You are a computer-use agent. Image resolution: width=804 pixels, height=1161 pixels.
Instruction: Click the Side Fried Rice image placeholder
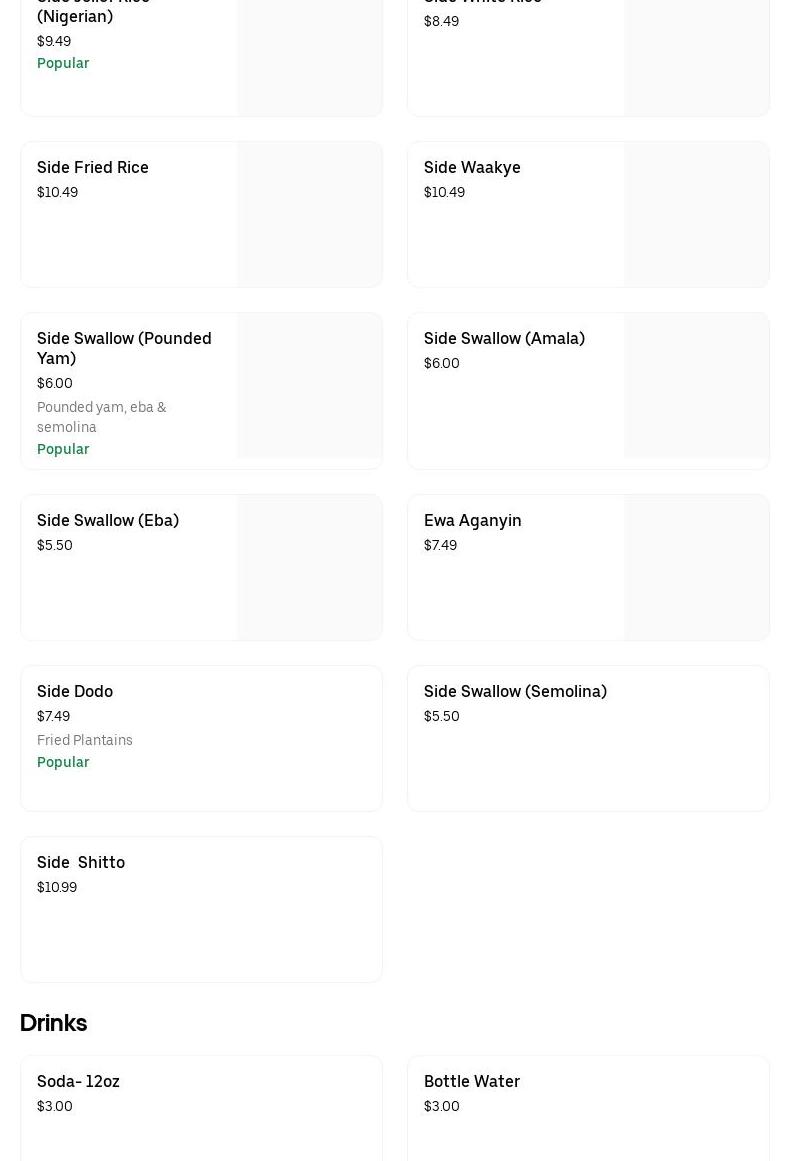310,214
